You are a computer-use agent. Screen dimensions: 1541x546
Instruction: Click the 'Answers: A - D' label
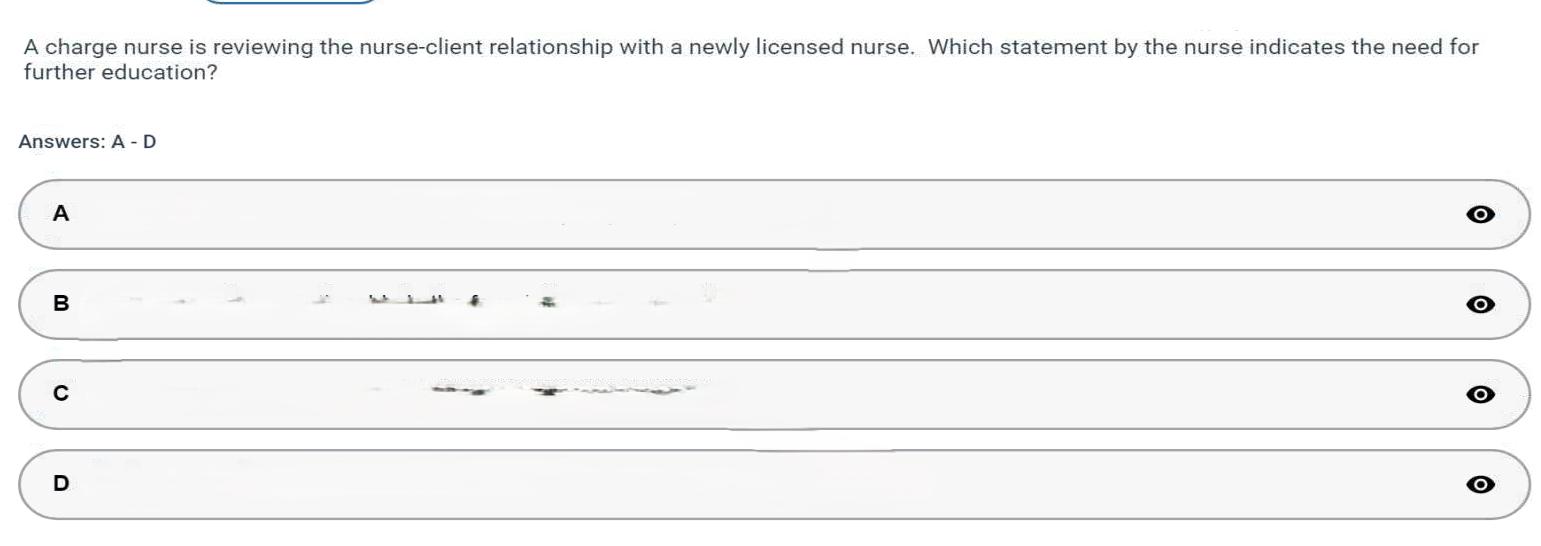pos(87,142)
